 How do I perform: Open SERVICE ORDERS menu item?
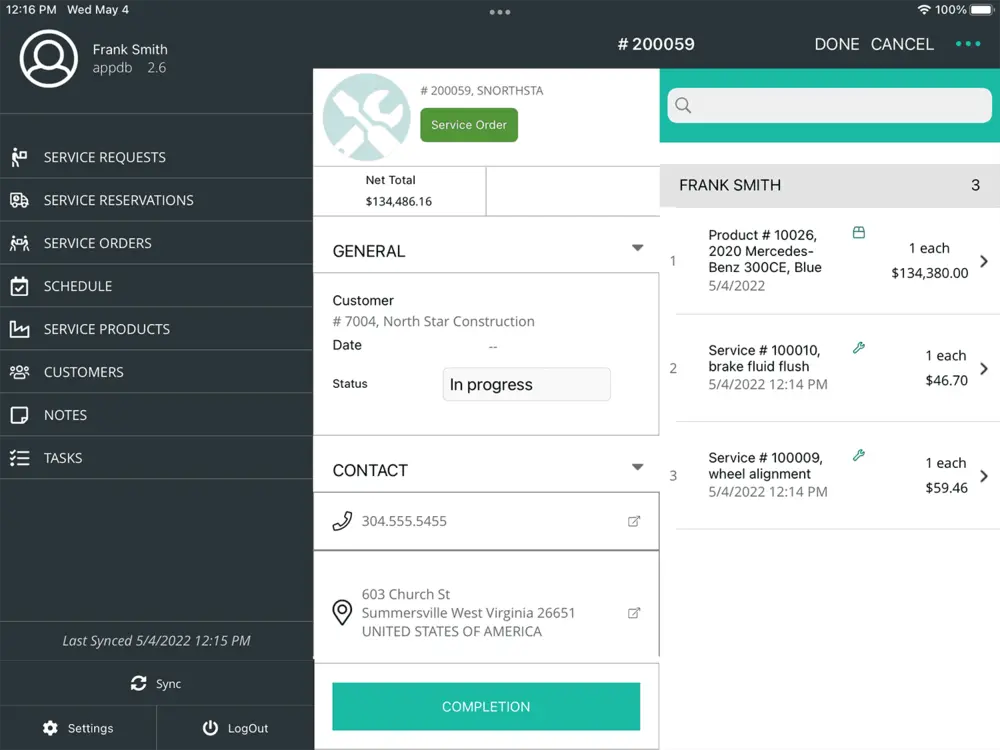point(156,243)
